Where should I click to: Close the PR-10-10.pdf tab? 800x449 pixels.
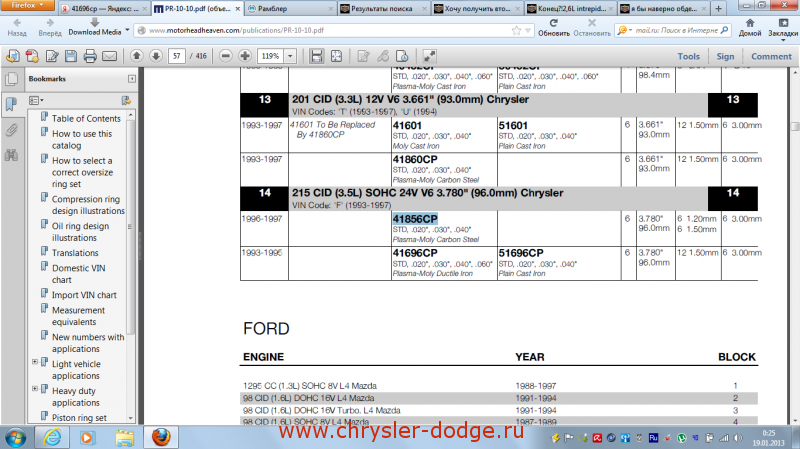click(x=238, y=9)
